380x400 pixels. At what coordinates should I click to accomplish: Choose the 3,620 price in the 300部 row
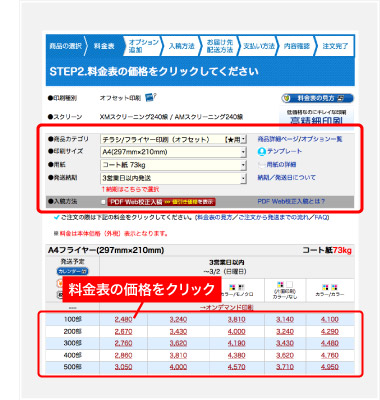[x=178, y=343]
